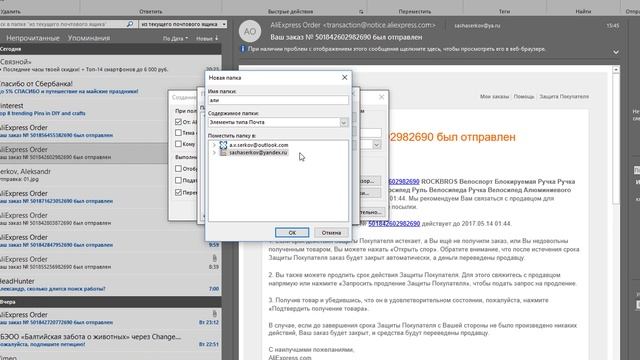Click Отмена in the Новая папка dialog
The image size is (640, 360).
[331, 233]
